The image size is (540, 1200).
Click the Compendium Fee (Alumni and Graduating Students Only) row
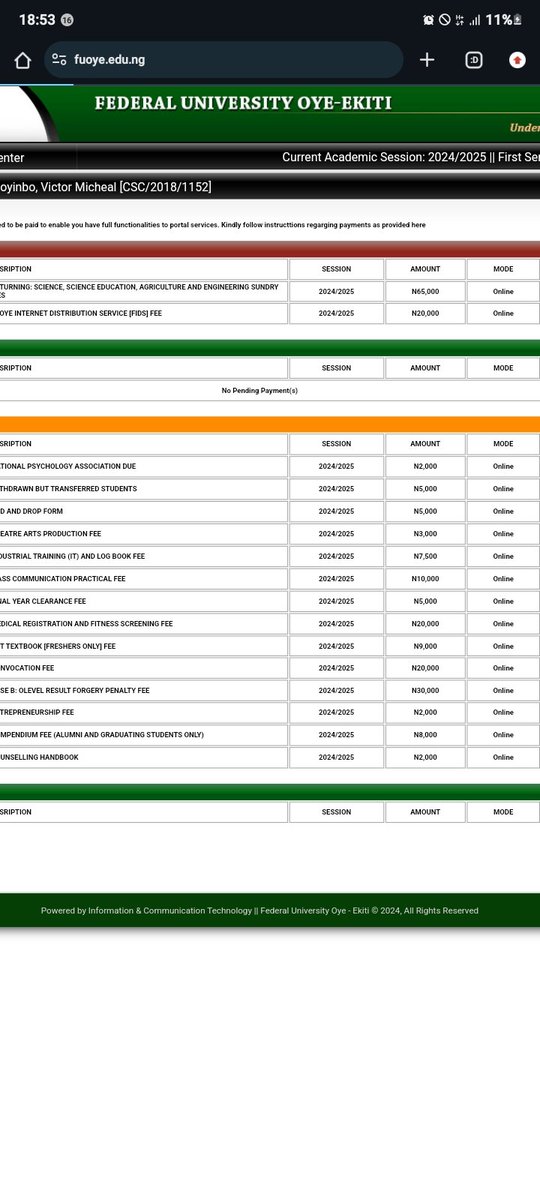tap(270, 734)
